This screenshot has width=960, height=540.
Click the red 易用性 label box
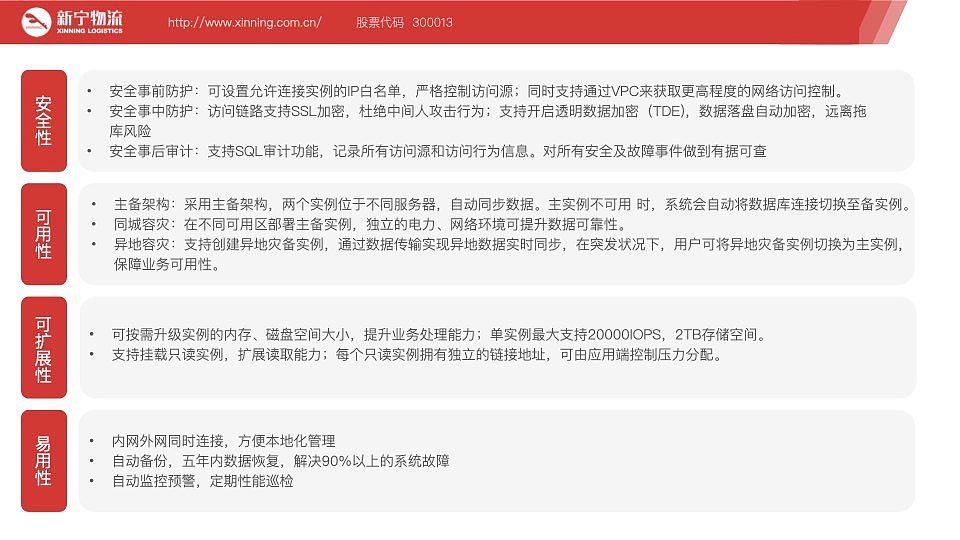[44, 461]
